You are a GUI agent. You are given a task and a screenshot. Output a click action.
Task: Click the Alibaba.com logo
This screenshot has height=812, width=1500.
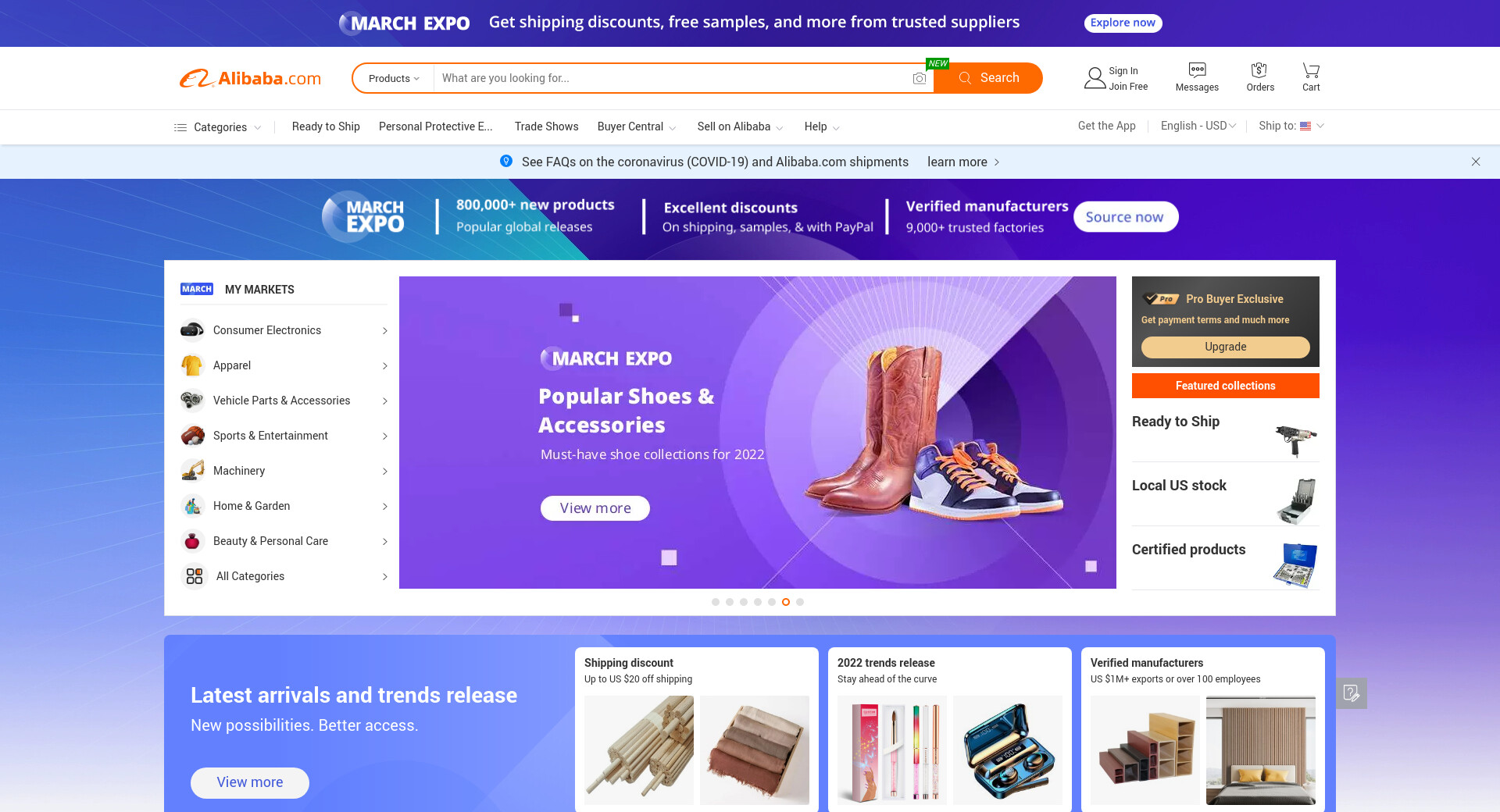click(250, 78)
